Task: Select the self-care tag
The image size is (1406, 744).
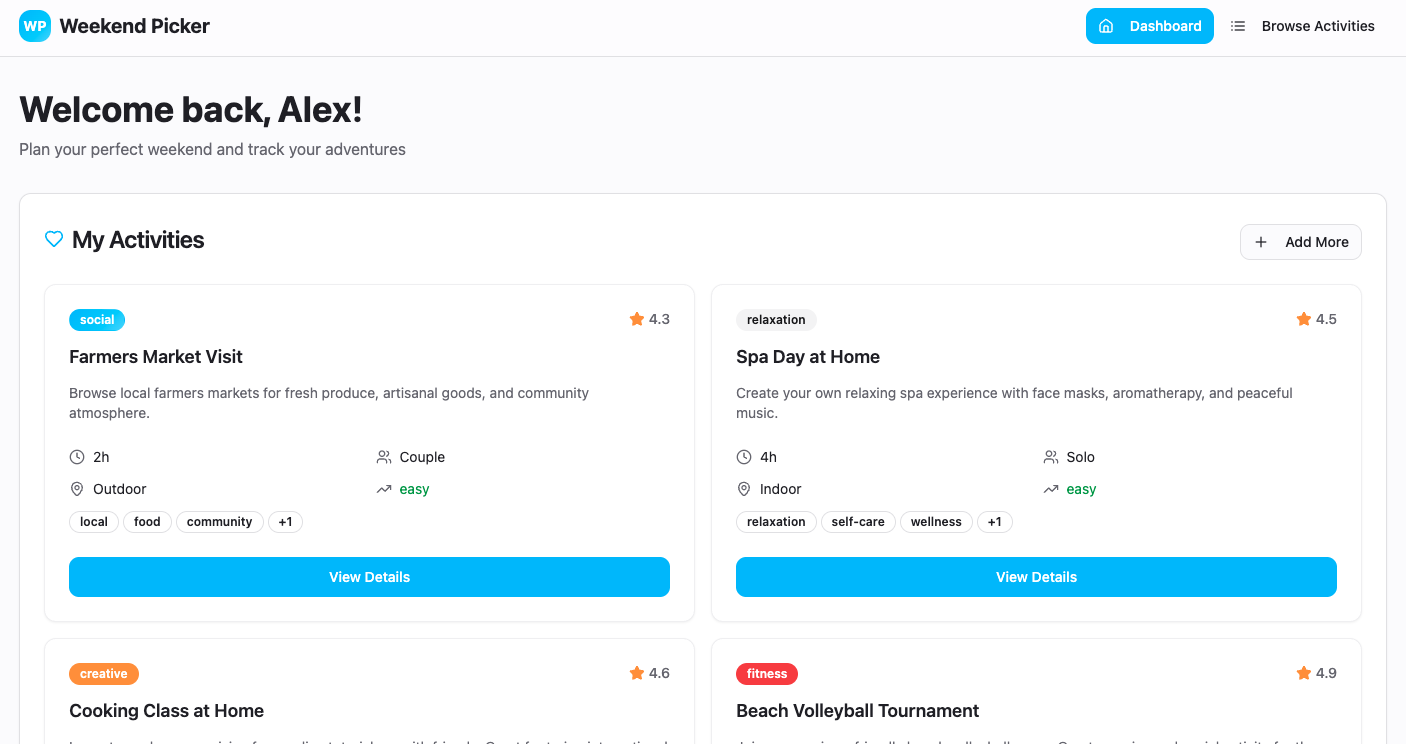Action: (x=858, y=522)
